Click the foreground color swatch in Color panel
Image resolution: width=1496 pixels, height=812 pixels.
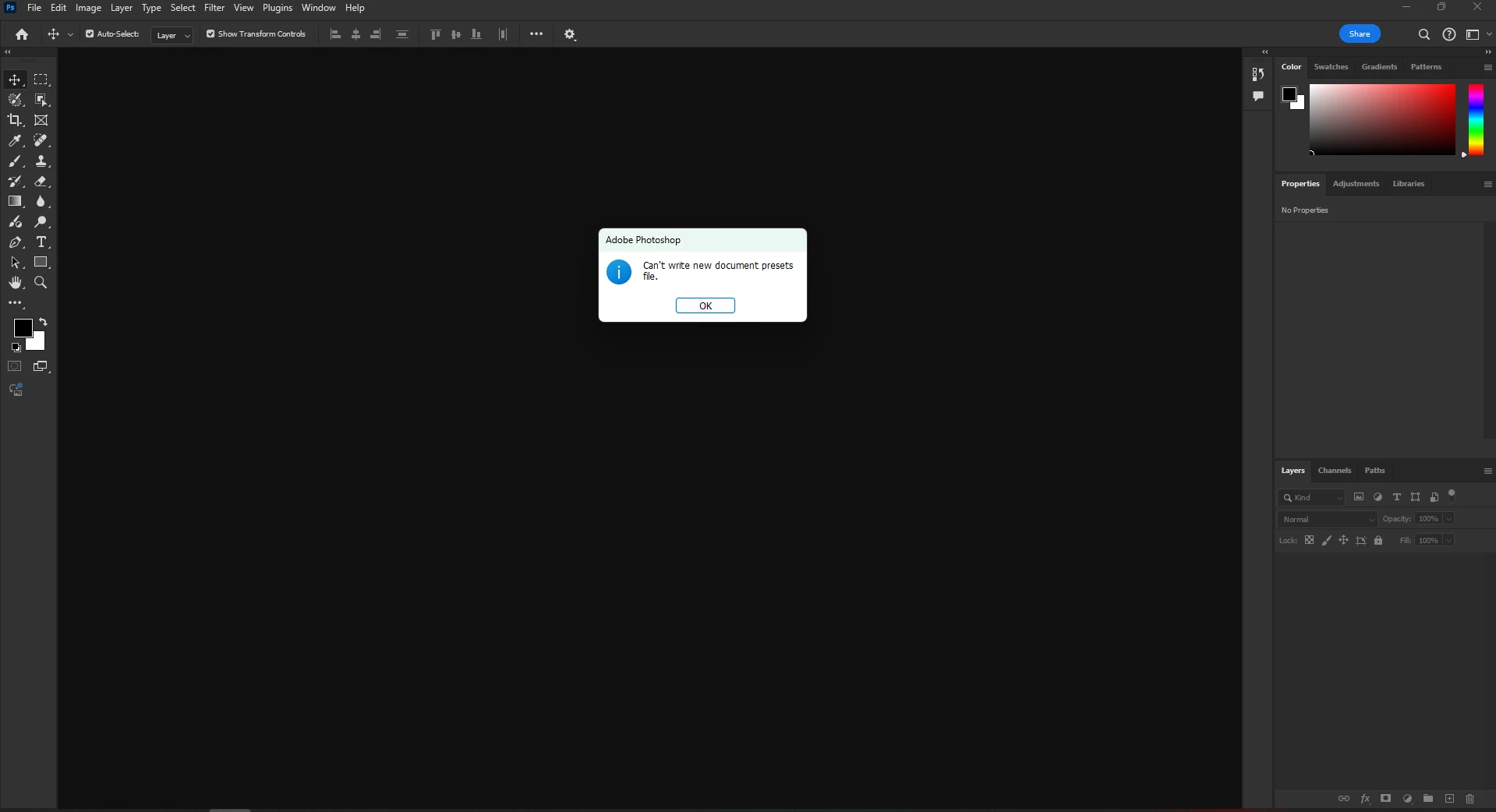tap(1289, 94)
